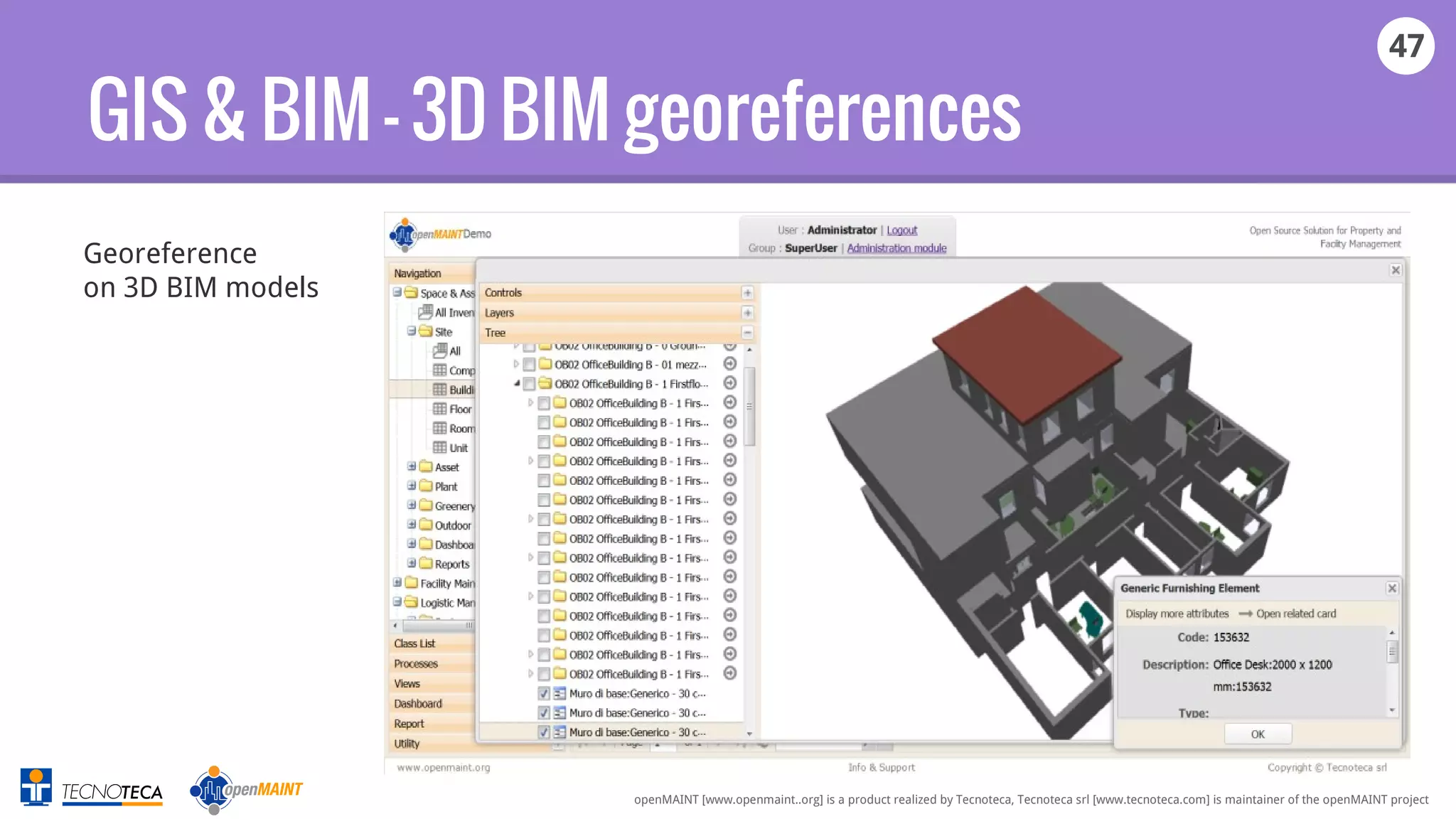The image size is (1456, 819).
Task: Open the Dashboard accordion section
Action: (432, 703)
